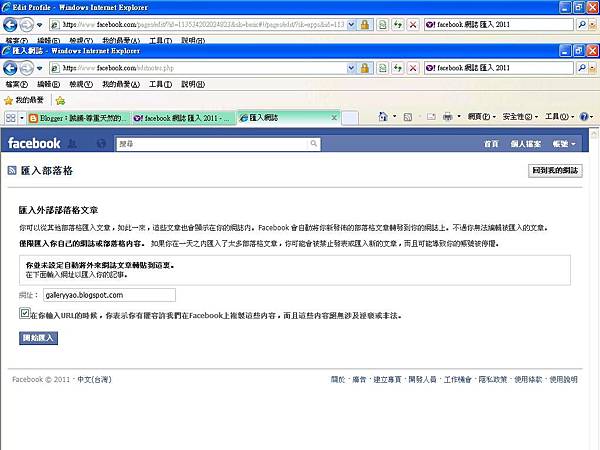
Task: Open 工具 menu in front menu bar
Action: (160, 84)
